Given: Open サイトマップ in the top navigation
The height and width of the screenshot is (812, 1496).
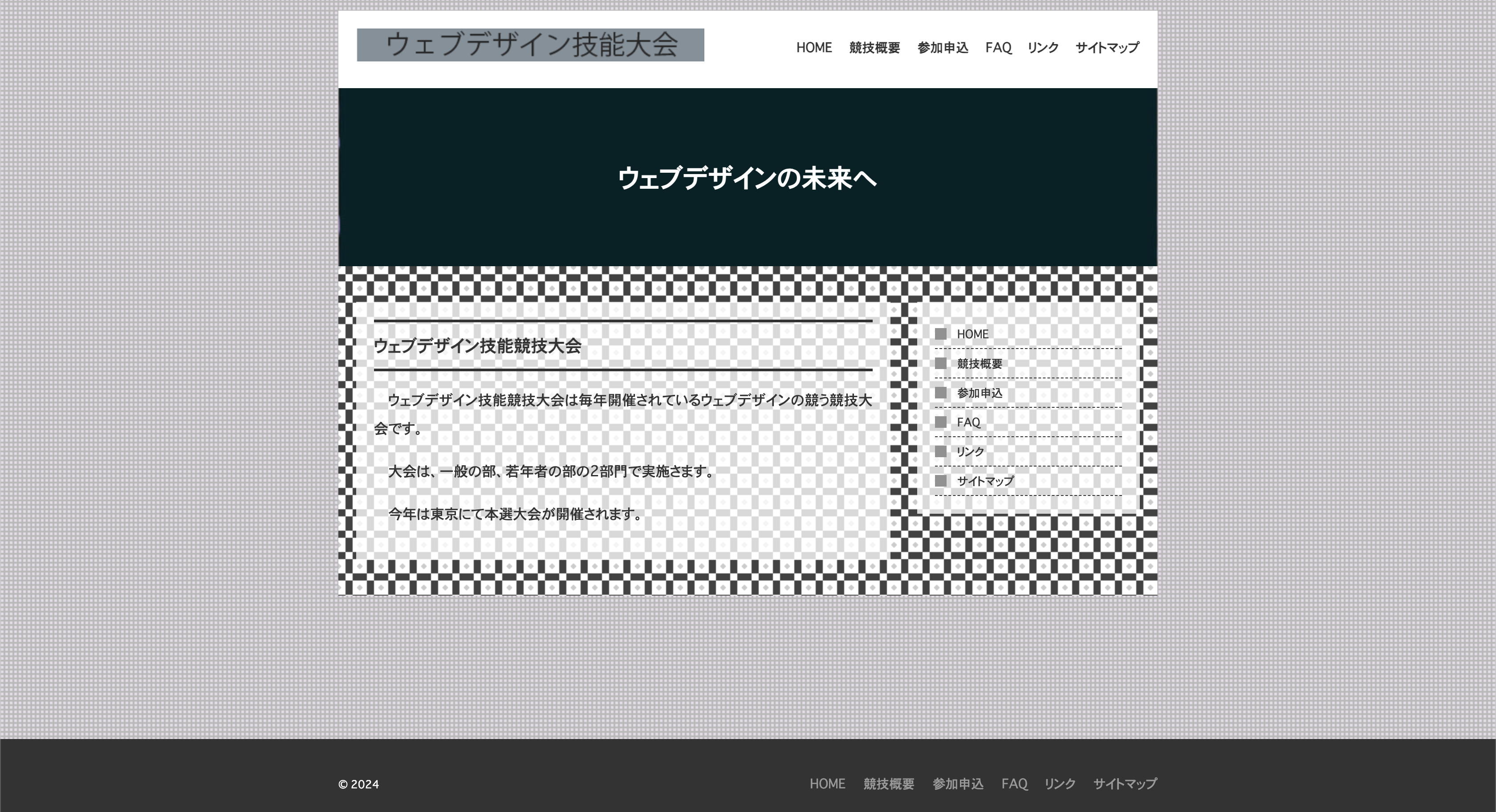Looking at the screenshot, I should point(1107,48).
